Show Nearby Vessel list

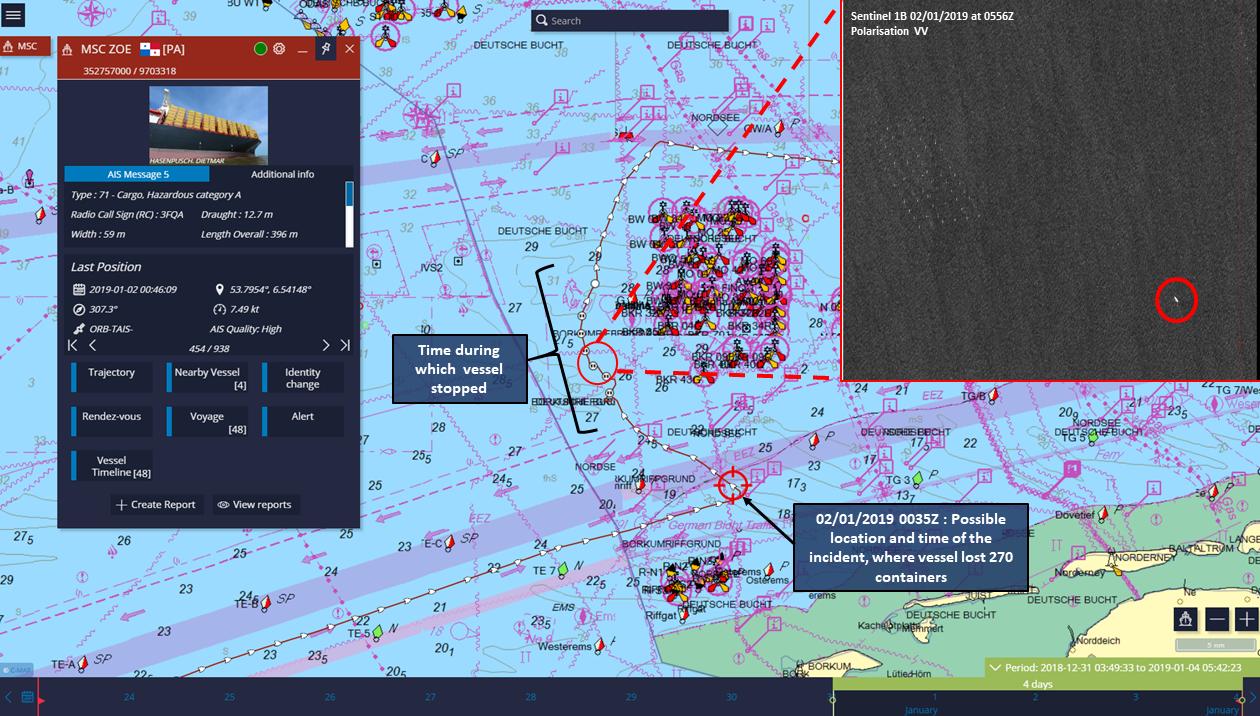tap(207, 377)
